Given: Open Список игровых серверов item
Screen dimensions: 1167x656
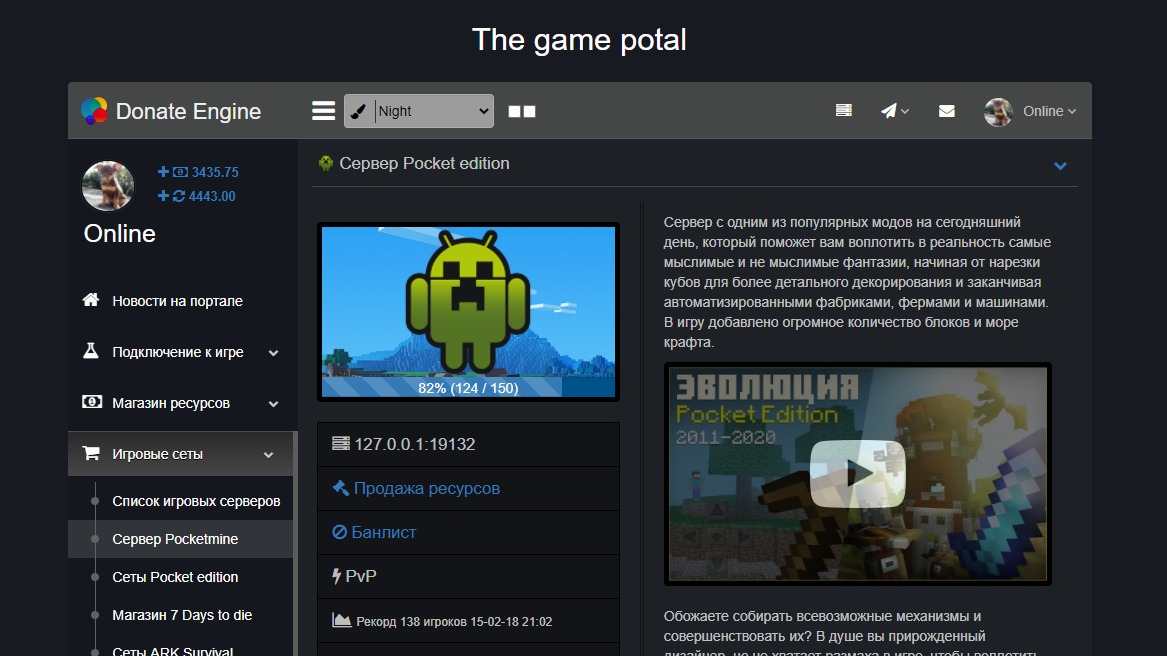Looking at the screenshot, I should click(x=196, y=501).
